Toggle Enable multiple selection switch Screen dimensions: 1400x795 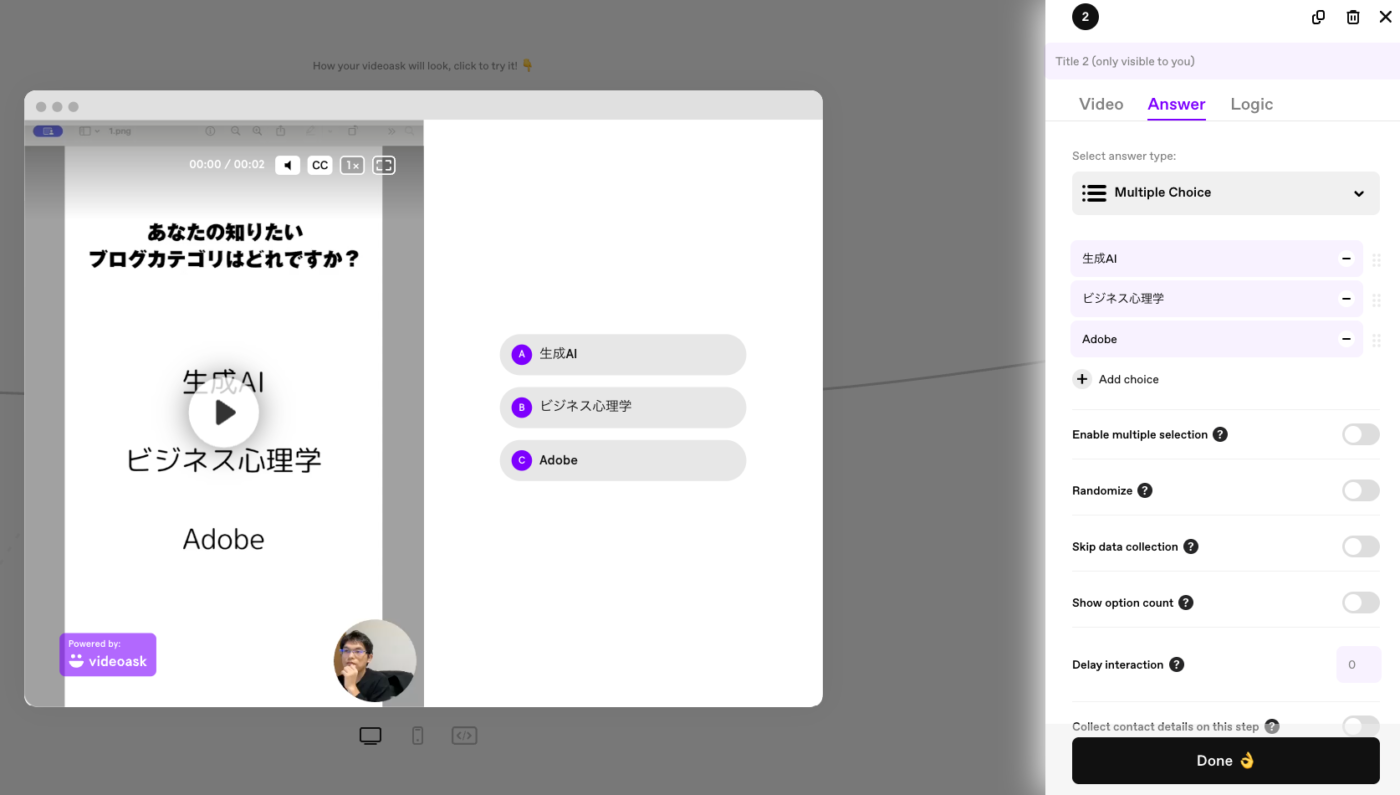tap(1360, 434)
